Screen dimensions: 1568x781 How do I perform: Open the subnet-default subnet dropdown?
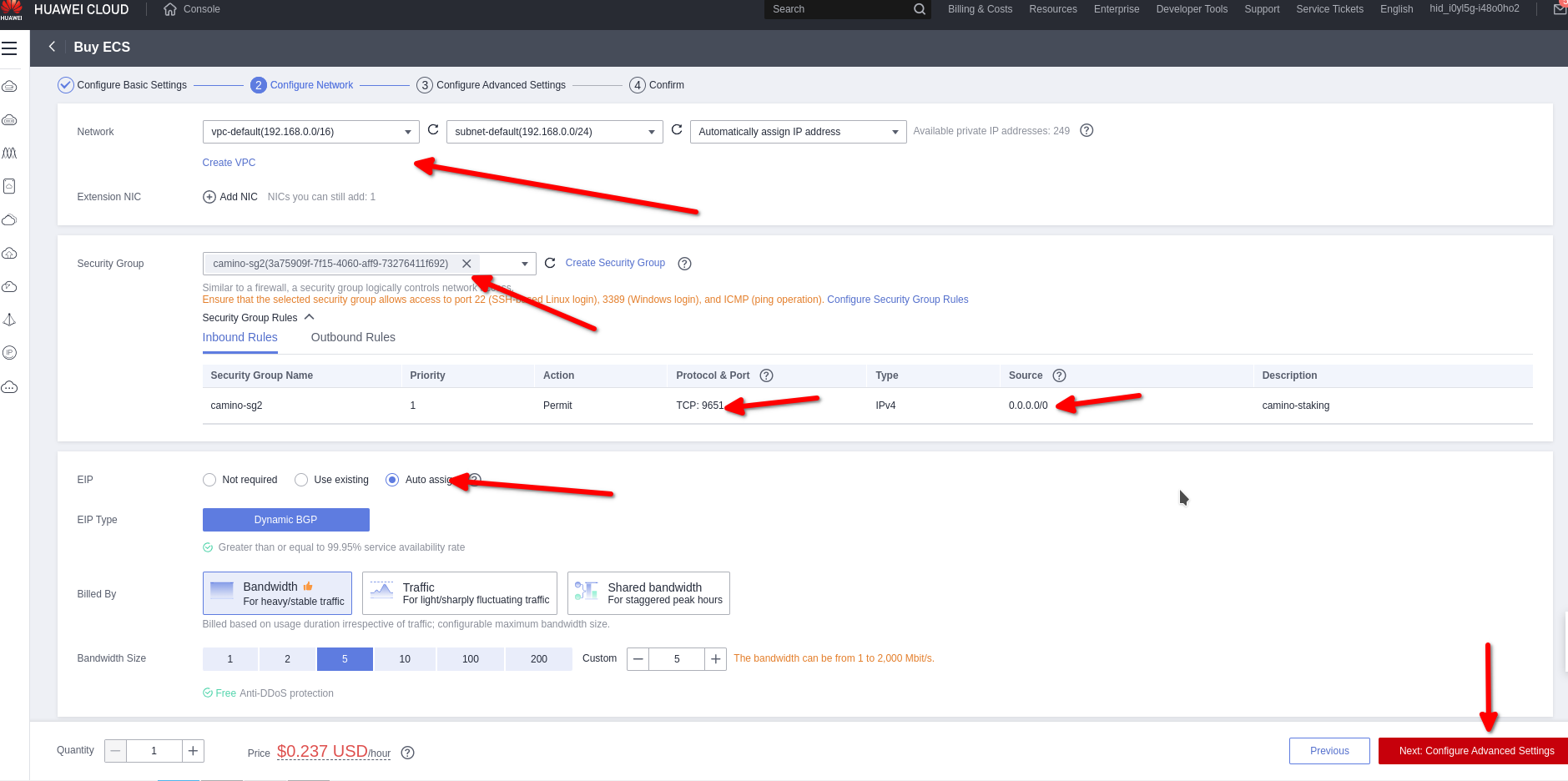(x=554, y=132)
